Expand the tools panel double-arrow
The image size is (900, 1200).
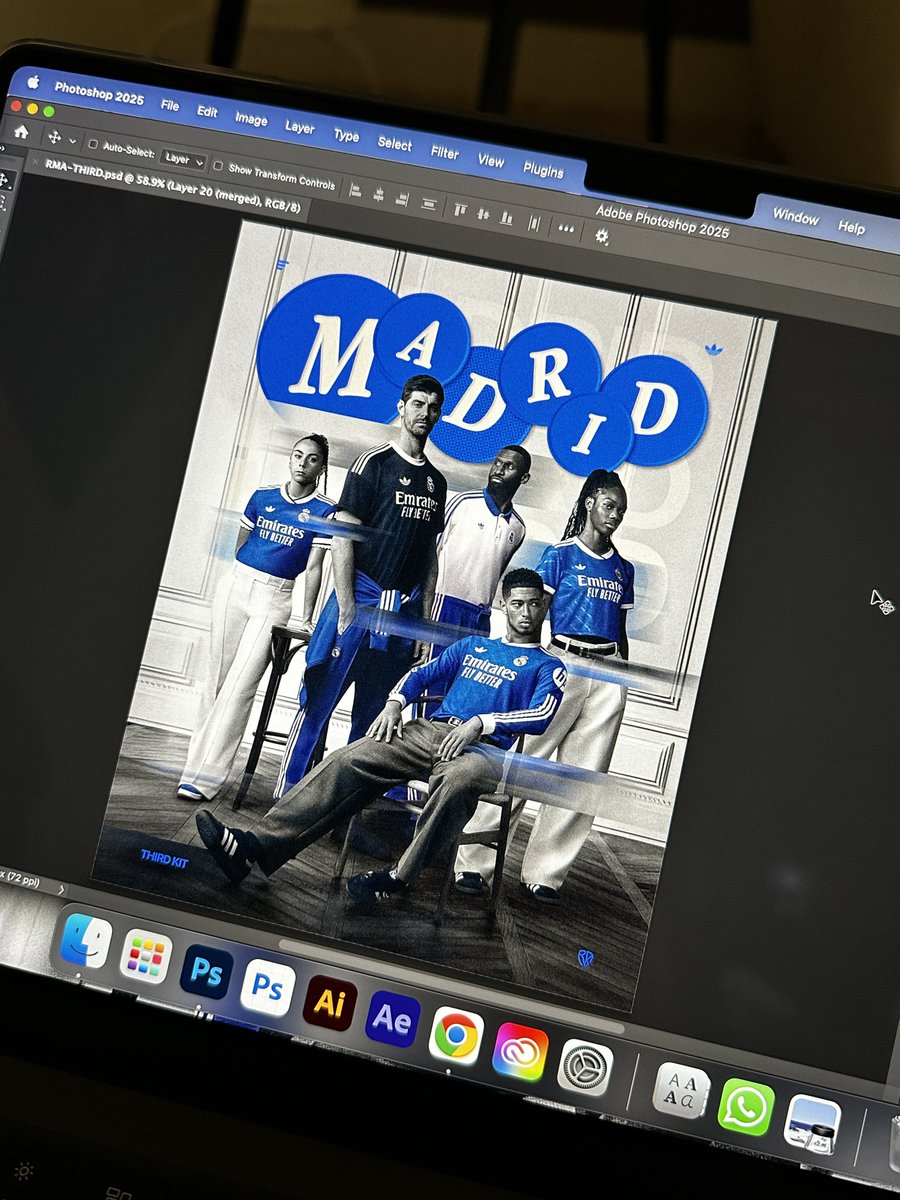[x=3, y=148]
